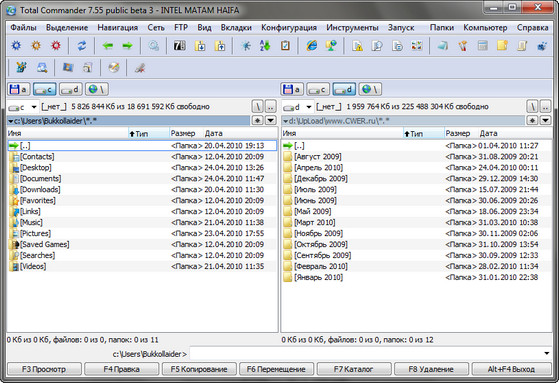Expand right panel directory history dropdown

point(545,121)
